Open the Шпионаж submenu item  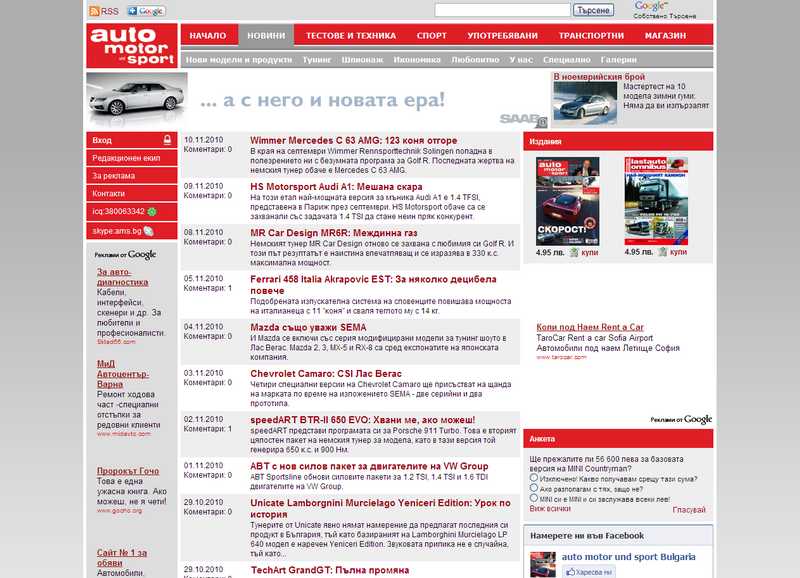(x=362, y=60)
